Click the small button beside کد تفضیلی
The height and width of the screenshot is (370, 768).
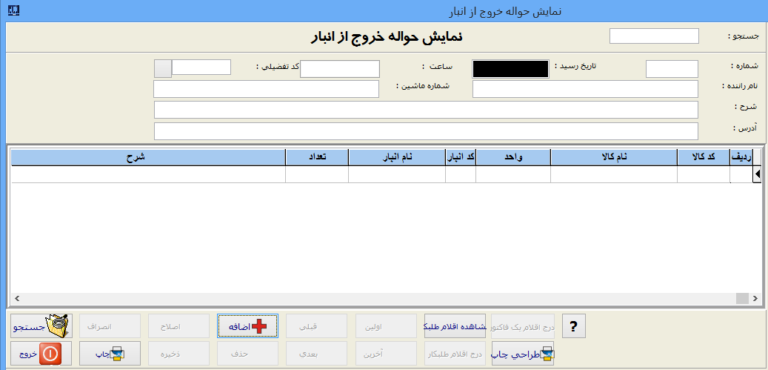(163, 68)
